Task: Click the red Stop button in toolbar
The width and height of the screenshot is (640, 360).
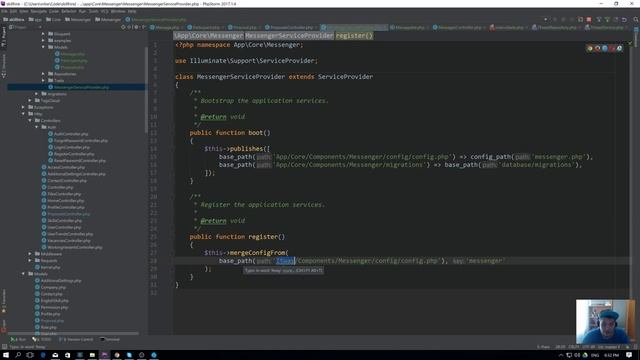Action: (589, 19)
